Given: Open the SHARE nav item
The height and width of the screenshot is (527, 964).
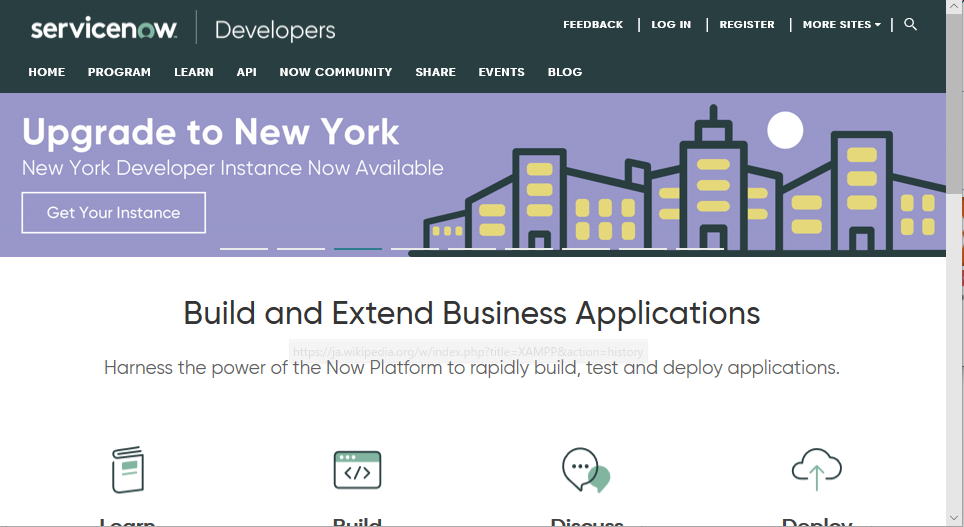Looking at the screenshot, I should pyautogui.click(x=435, y=72).
